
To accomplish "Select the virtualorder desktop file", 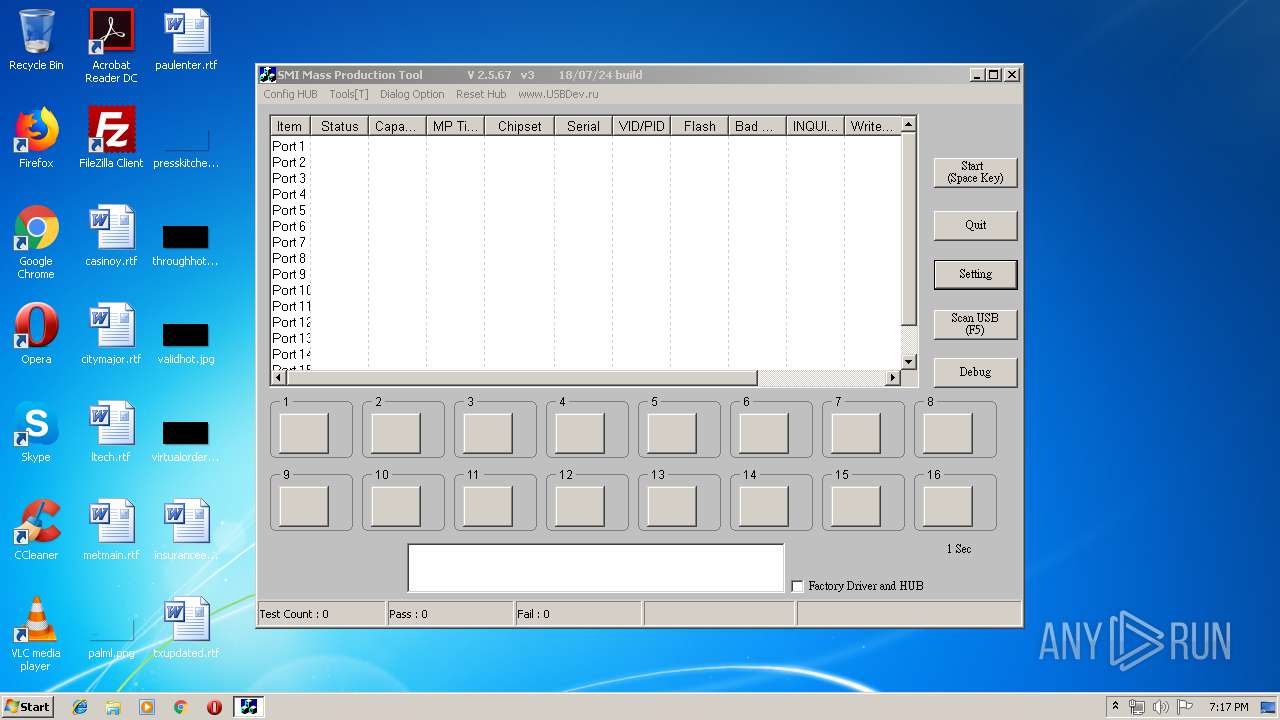I will pos(186,439).
